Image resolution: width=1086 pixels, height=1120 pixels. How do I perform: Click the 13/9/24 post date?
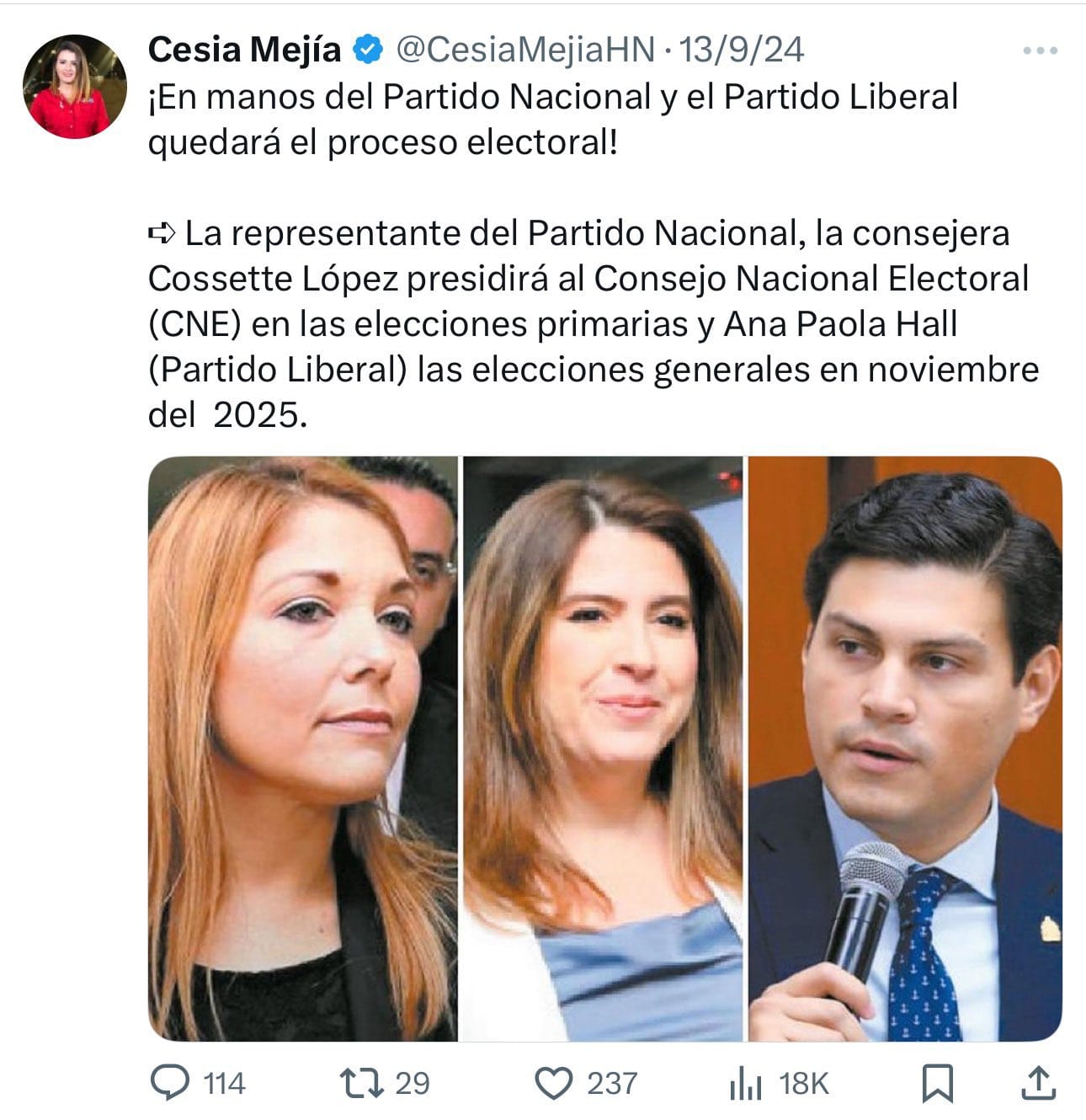[x=741, y=50]
